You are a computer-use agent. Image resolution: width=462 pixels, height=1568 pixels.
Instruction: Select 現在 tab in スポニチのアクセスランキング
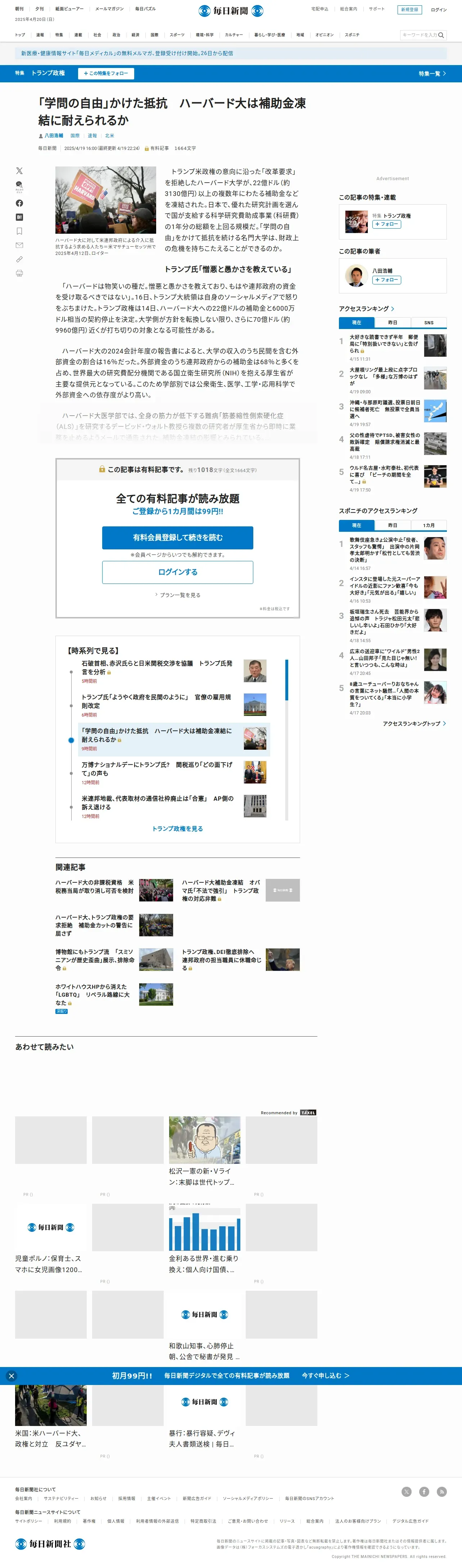(x=357, y=525)
